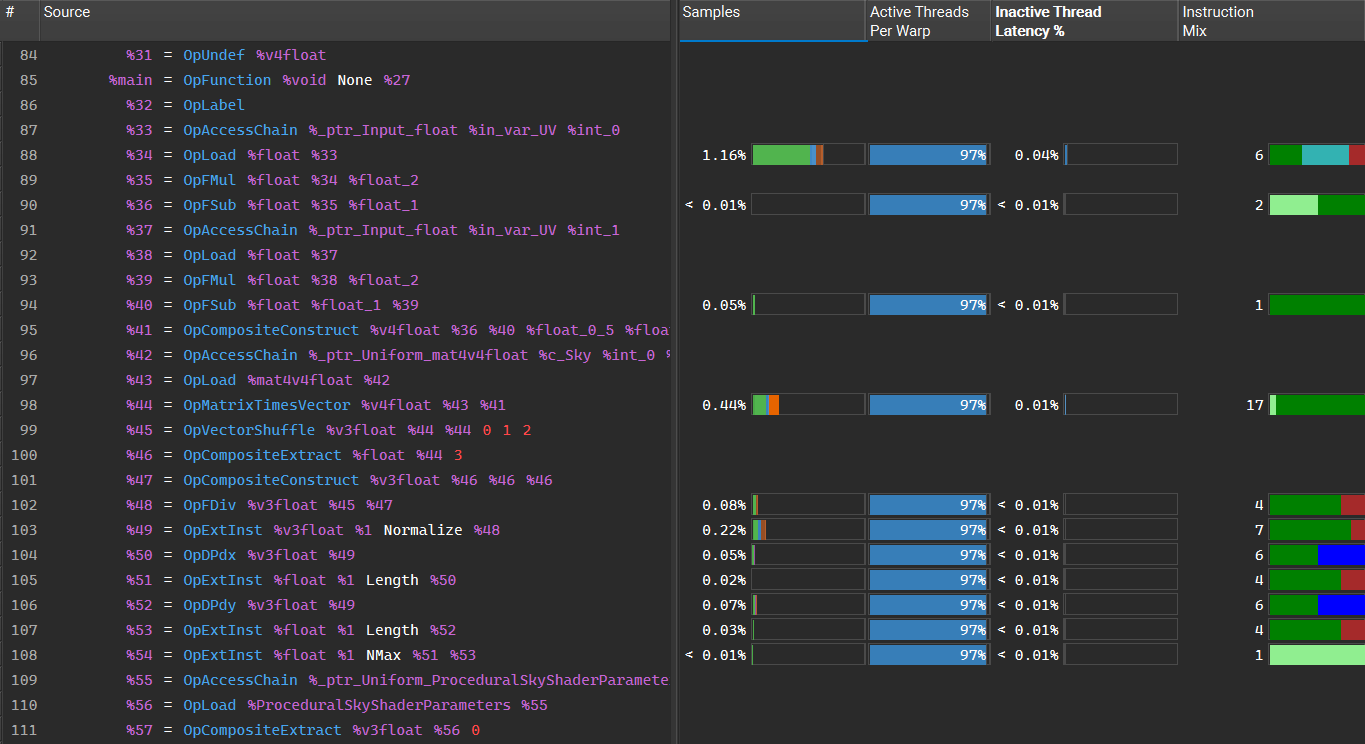Screen dimensions: 1365x744
Task: Click instruction mix bar on line 88
Action: (x=1317, y=155)
